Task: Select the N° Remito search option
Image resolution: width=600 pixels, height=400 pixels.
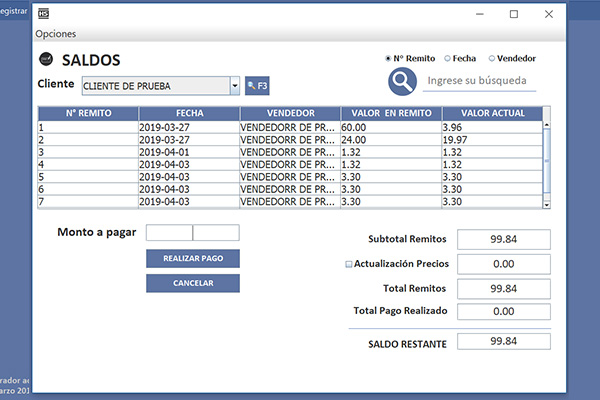Action: click(x=390, y=58)
